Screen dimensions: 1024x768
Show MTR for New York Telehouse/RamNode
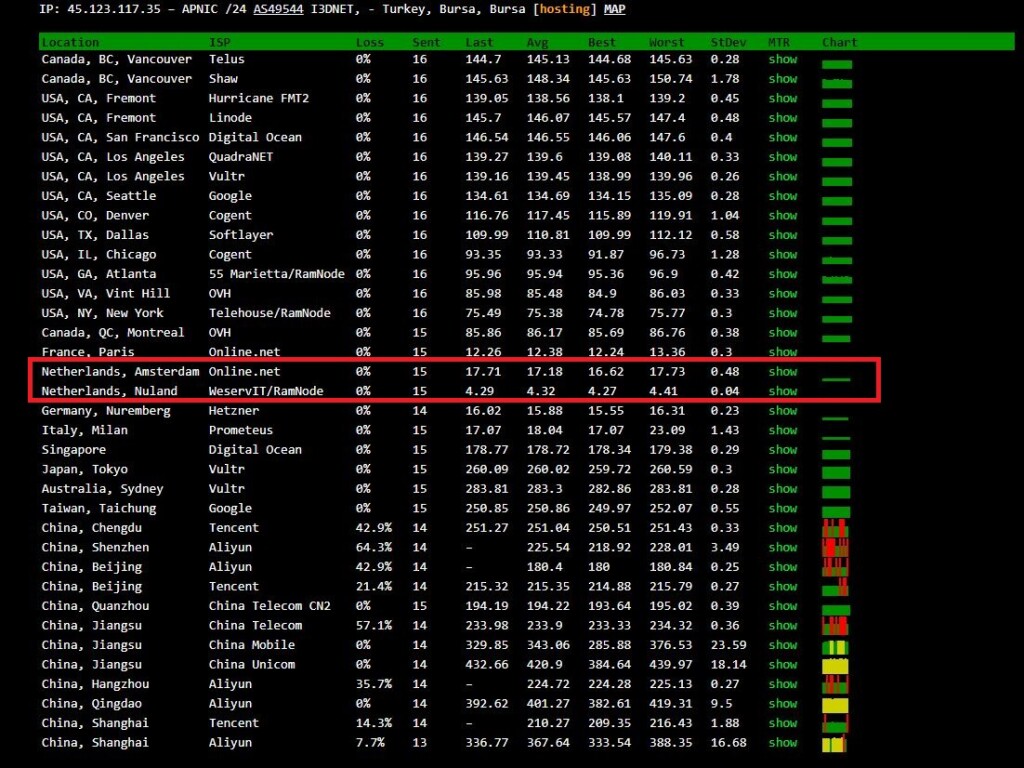coord(782,313)
